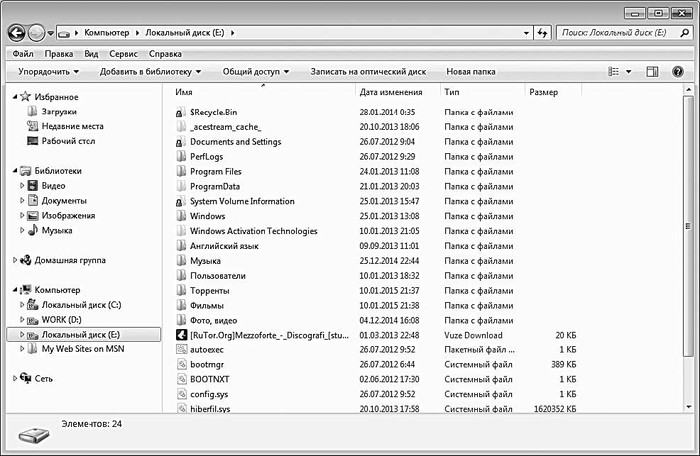The width and height of the screenshot is (700, 456).
Task: Select the Windows folder icon
Action: click(181, 216)
